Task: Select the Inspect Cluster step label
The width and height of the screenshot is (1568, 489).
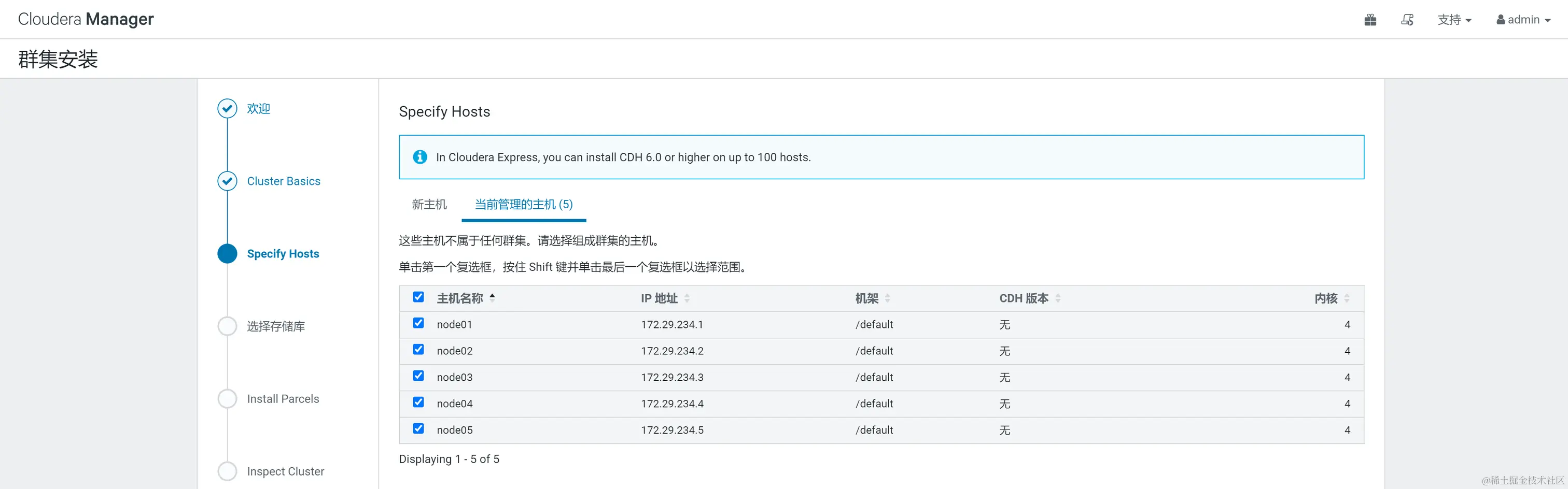Action: click(286, 471)
